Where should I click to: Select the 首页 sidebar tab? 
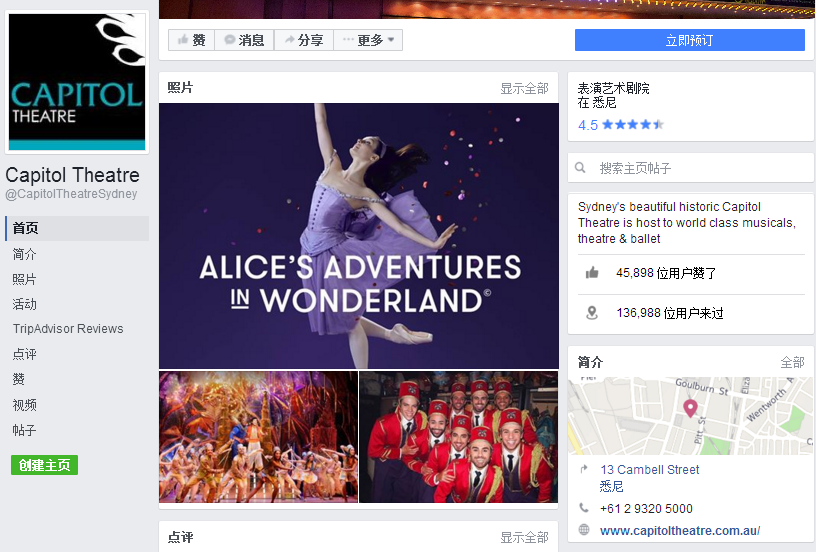(x=77, y=228)
